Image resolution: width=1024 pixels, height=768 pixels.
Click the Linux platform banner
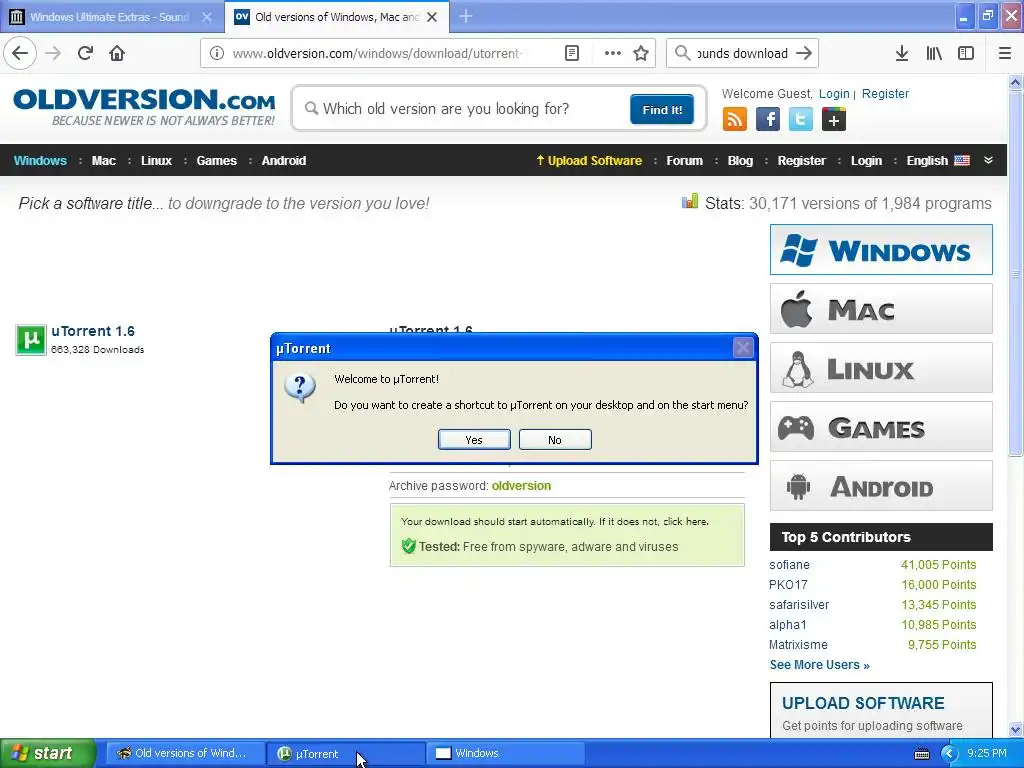pyautogui.click(x=881, y=368)
